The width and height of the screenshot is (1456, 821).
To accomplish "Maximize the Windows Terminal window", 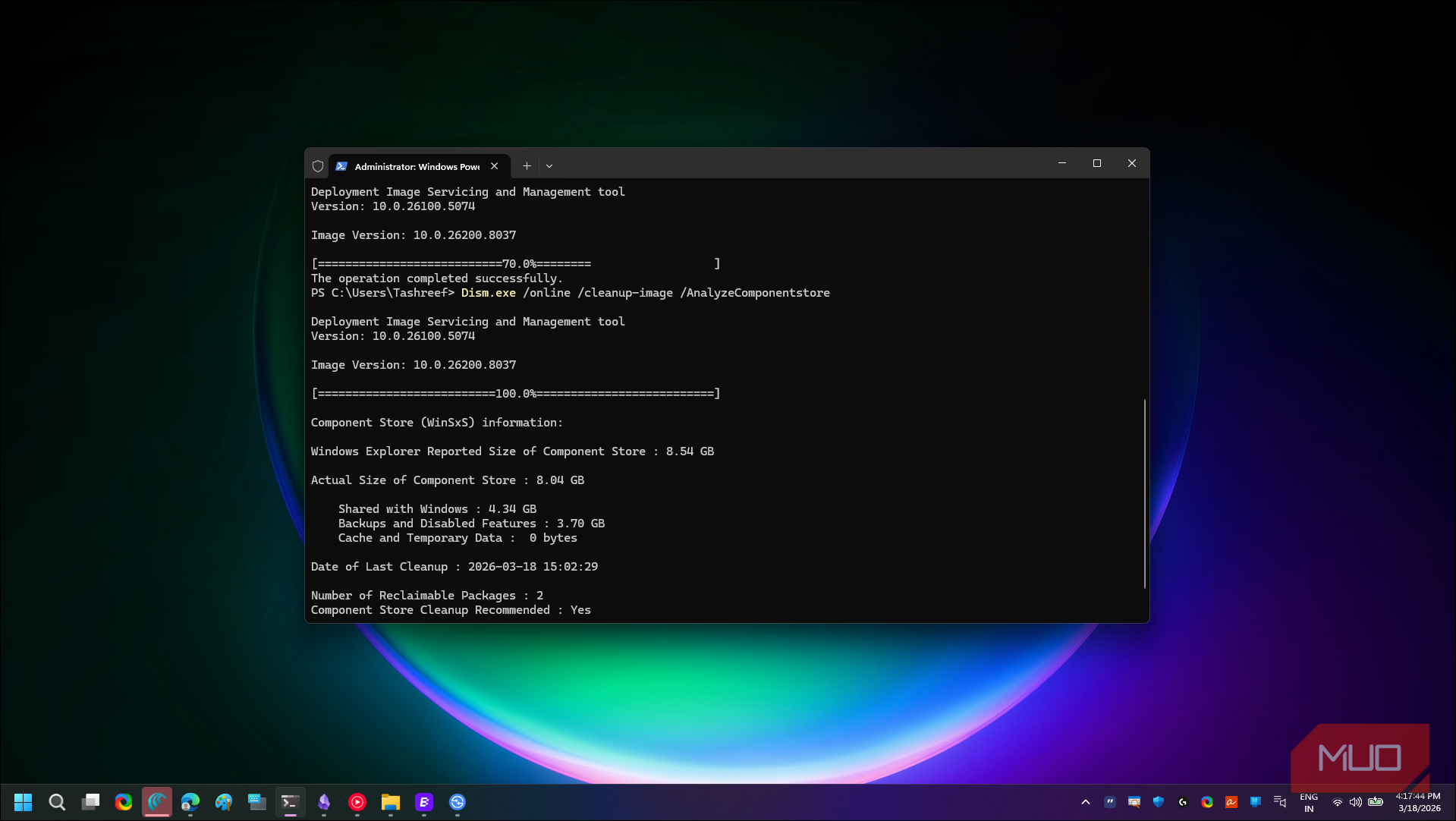I will click(1097, 163).
